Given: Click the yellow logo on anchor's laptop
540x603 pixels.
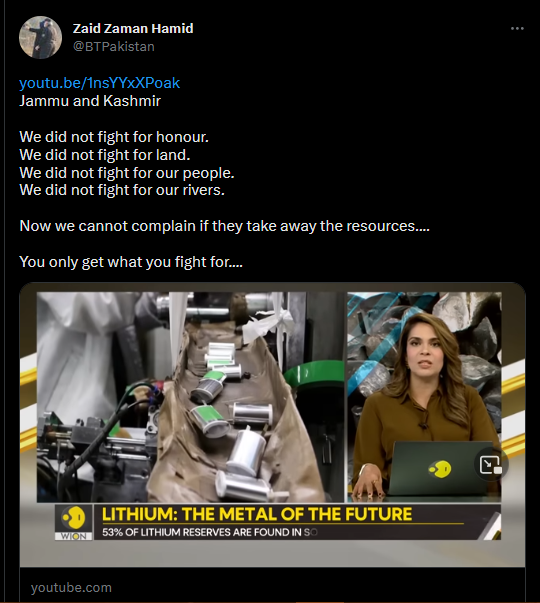Looking at the screenshot, I should click(439, 469).
